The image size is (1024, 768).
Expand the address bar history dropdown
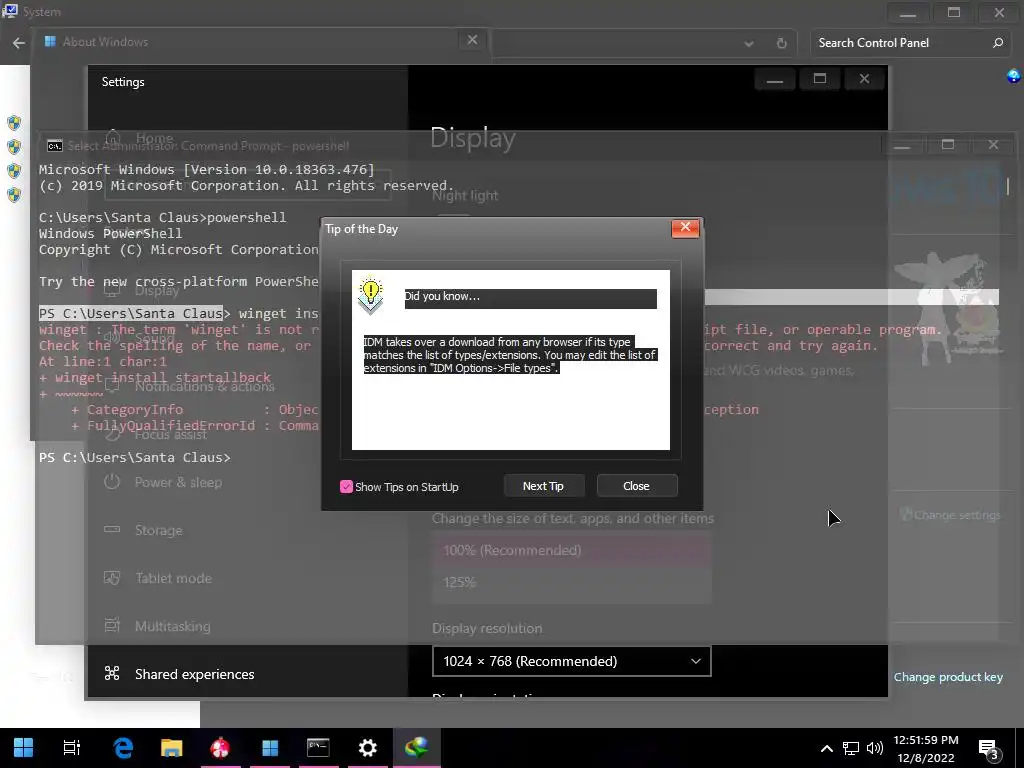pyautogui.click(x=748, y=44)
